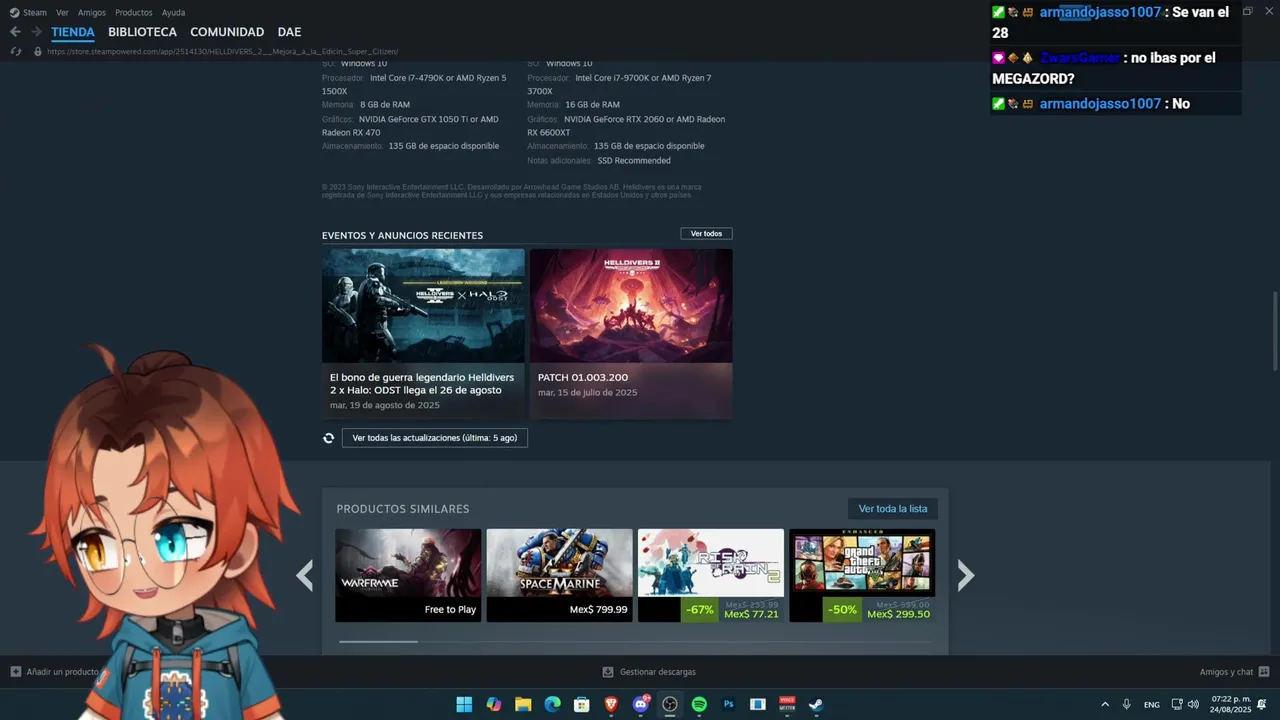Screen dimensions: 1280x720
Task: Click ENG language indicator in tray
Action: 1152,705
